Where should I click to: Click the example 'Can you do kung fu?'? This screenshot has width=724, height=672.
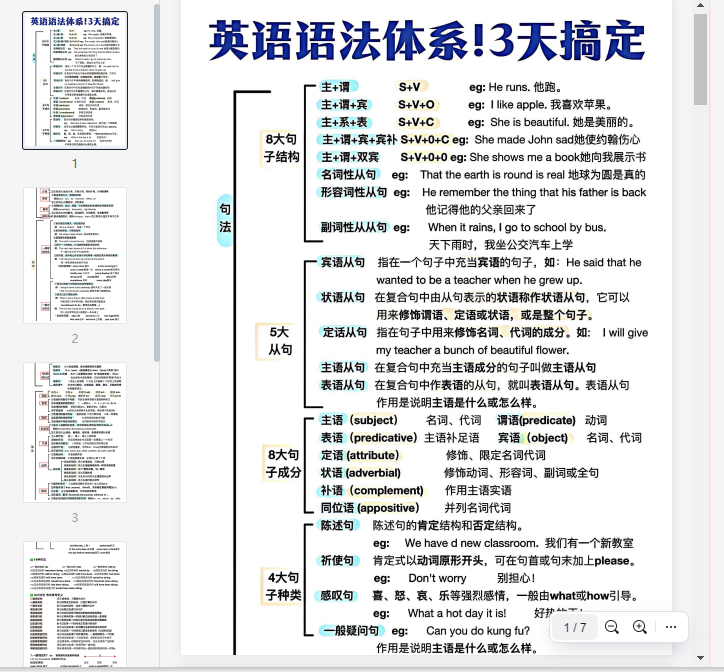coord(478,631)
